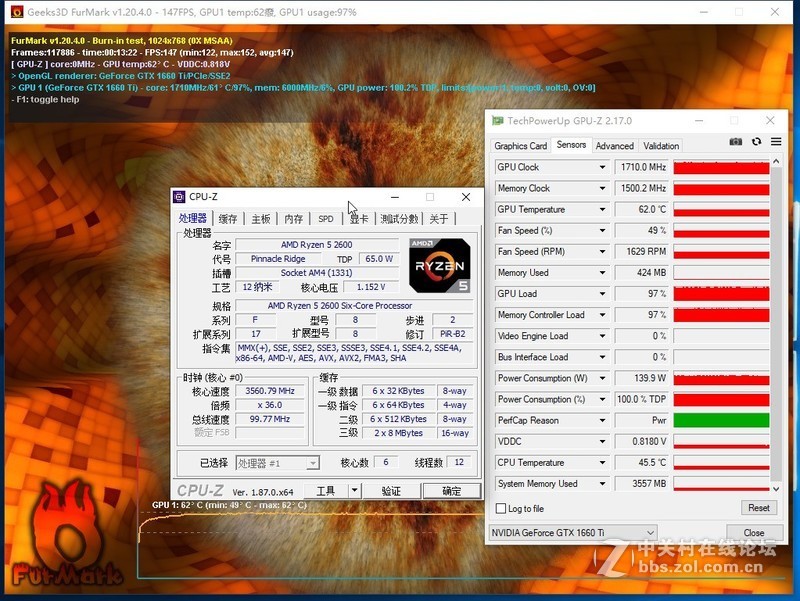Enable the Log to file checkbox
This screenshot has height=601, width=800.
point(500,509)
